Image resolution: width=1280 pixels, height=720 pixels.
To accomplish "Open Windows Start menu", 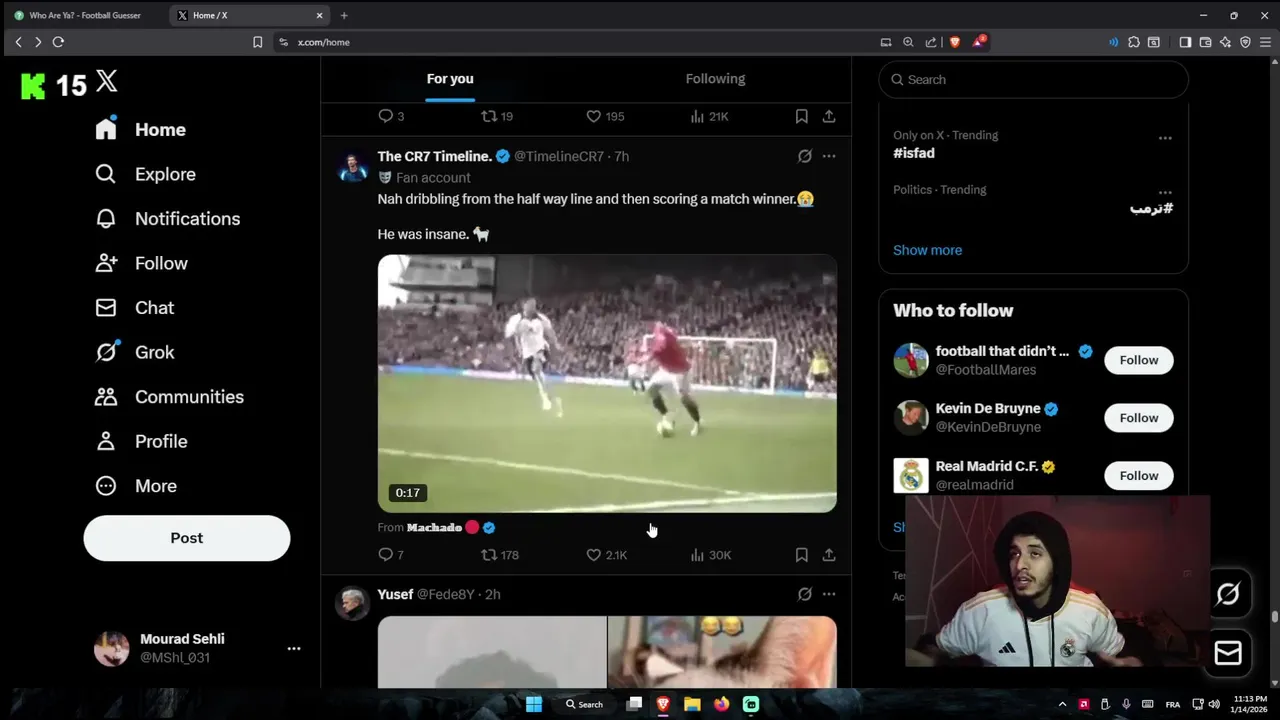I will (x=534, y=704).
